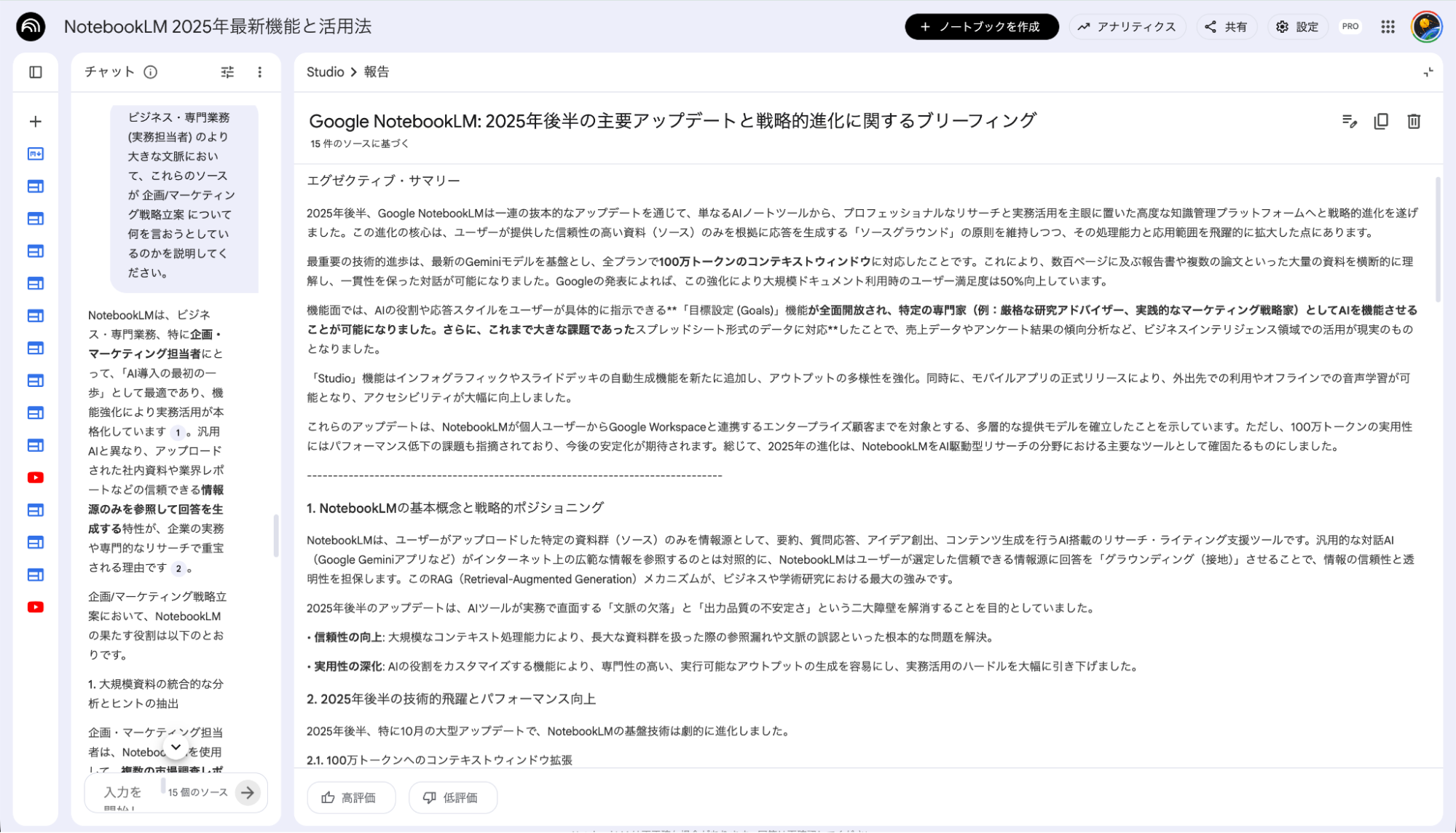Screen dimensions: 1456x833
Task: Add a new source with the plus icon
Action: pos(34,121)
